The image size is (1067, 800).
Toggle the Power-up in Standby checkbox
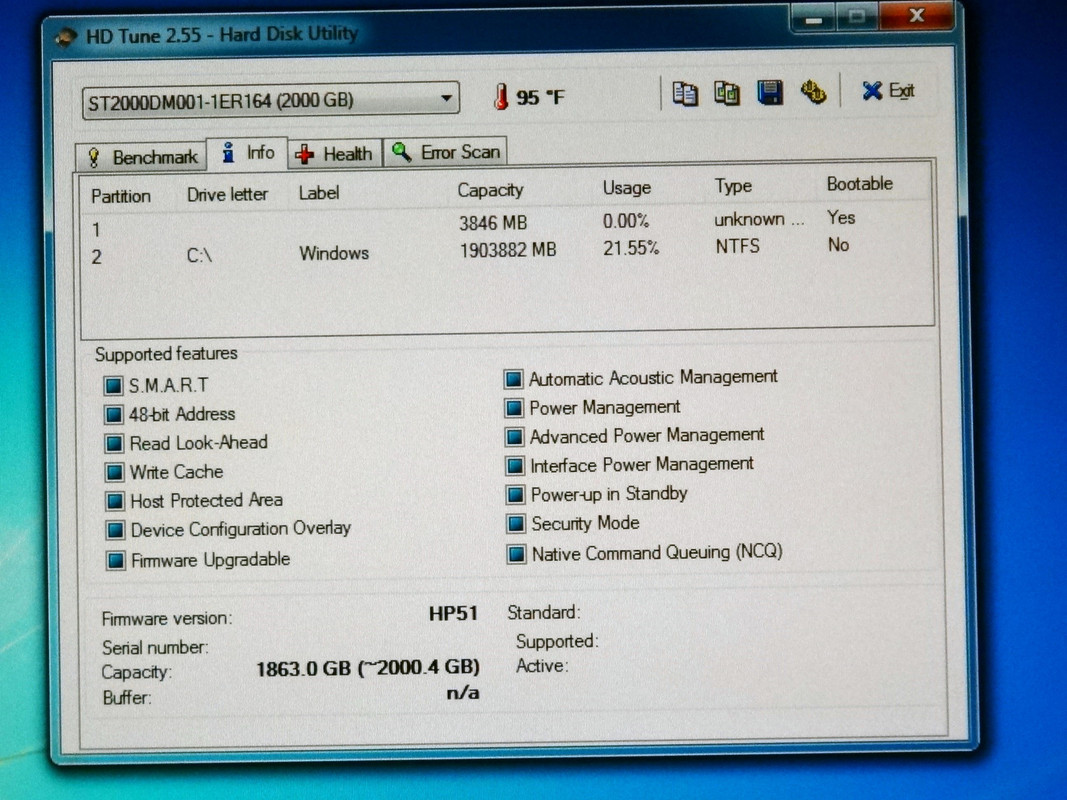click(x=515, y=495)
